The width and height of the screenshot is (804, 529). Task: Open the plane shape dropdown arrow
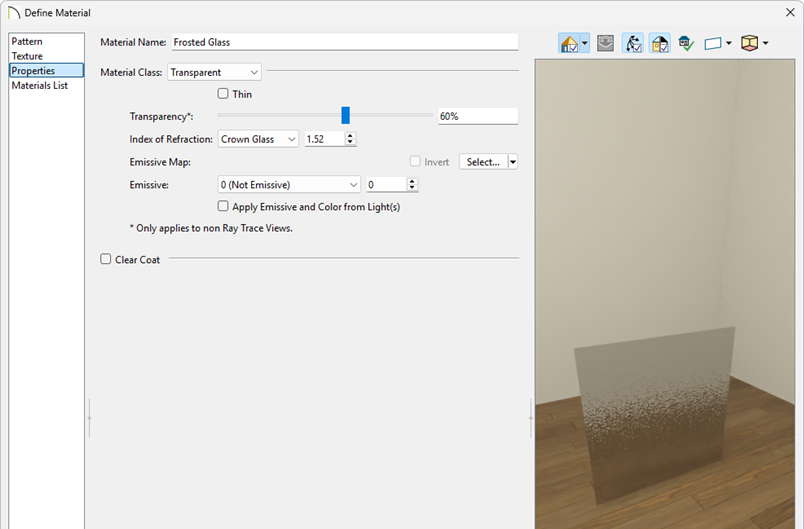(729, 44)
